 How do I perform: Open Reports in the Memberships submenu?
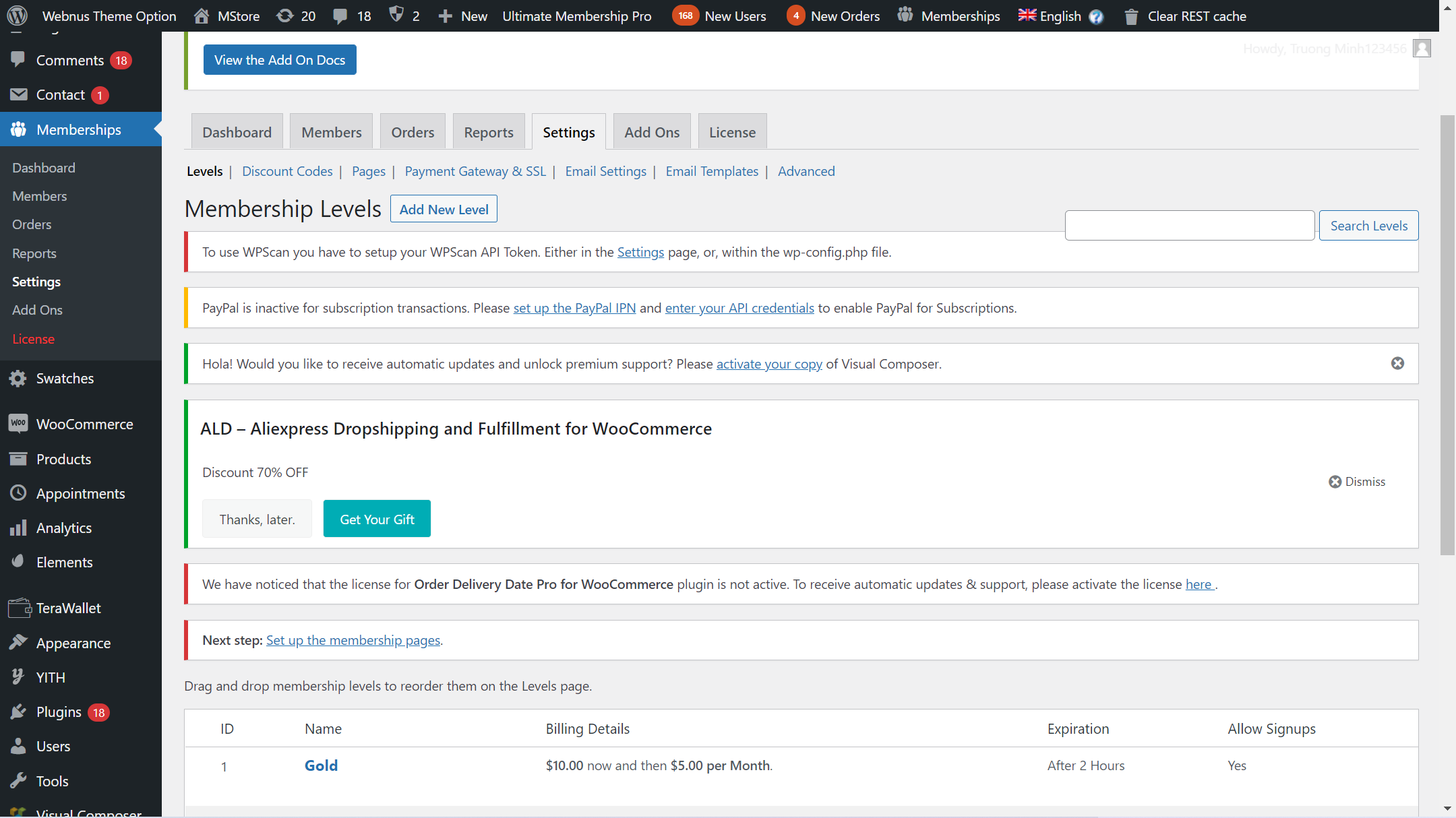(x=34, y=253)
